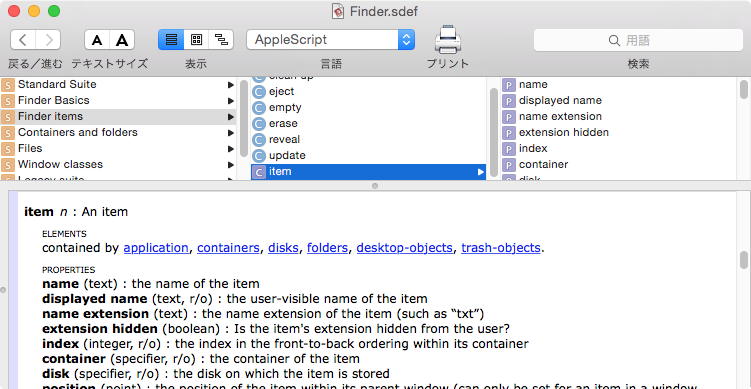This screenshot has height=389, width=751.
Task: Click the printer icon to print
Action: pyautogui.click(x=448, y=39)
